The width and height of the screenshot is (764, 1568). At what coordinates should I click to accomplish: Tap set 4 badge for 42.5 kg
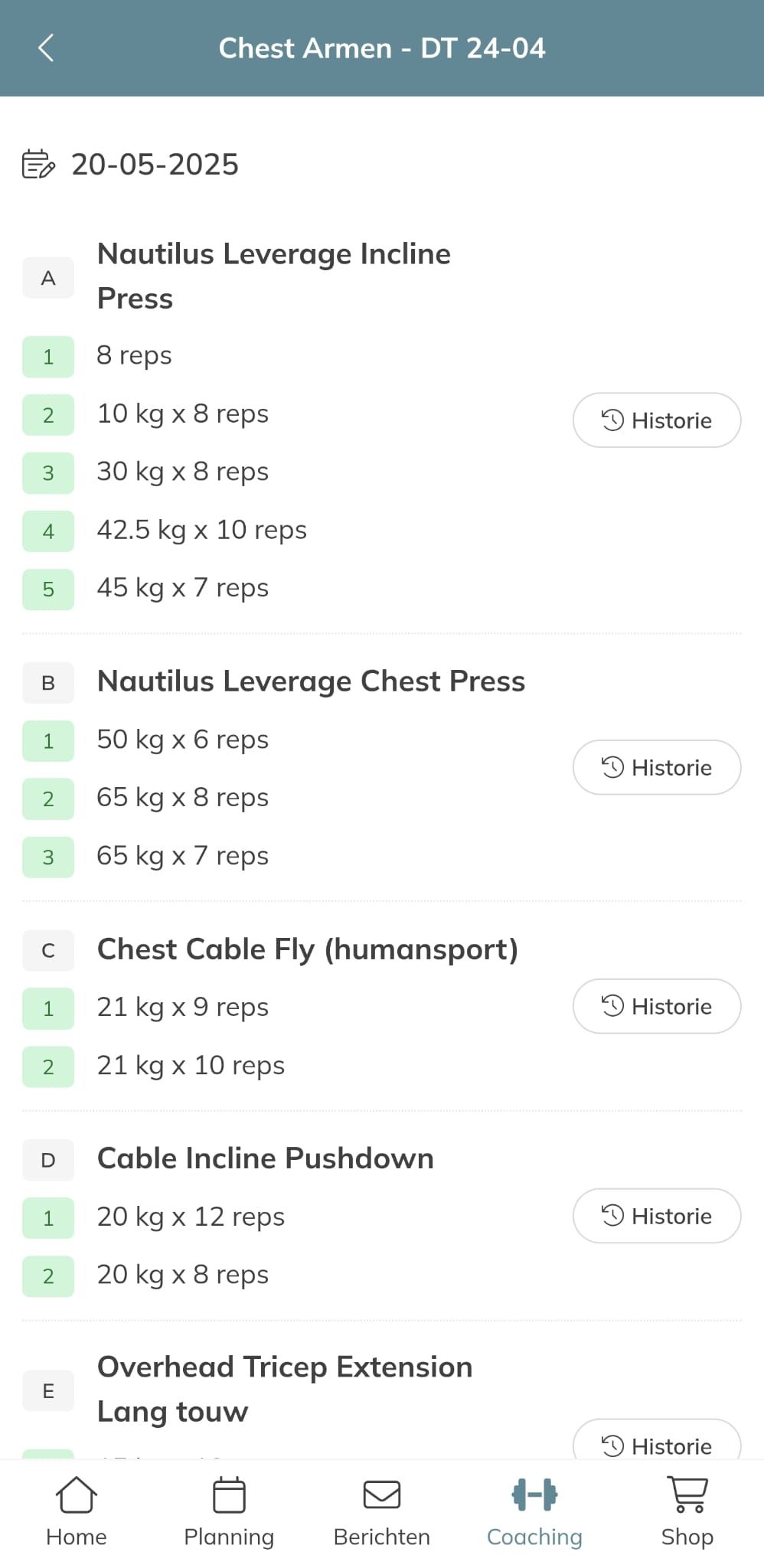48,531
